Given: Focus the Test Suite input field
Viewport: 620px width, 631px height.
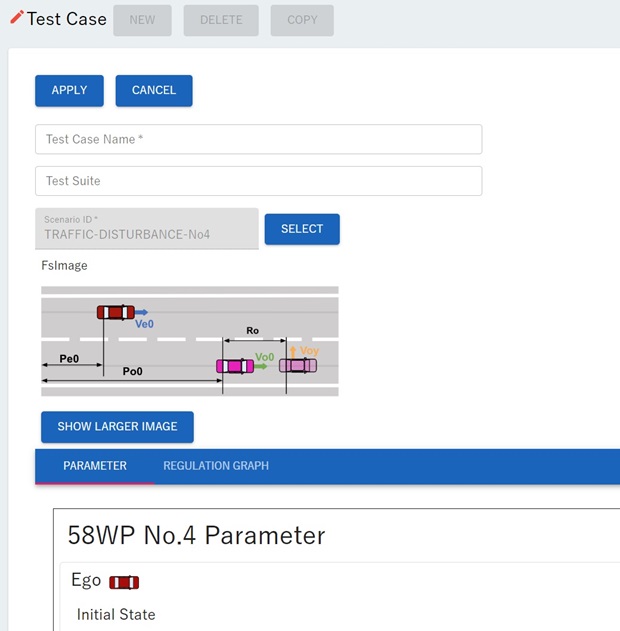Looking at the screenshot, I should click(258, 181).
